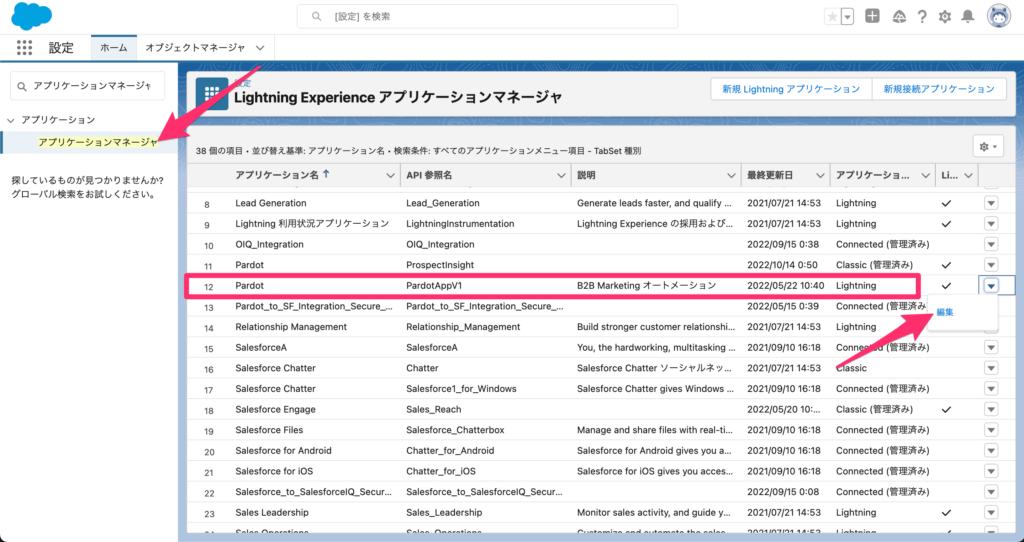Click the Chatter_for_Android API name cell

[450, 451]
